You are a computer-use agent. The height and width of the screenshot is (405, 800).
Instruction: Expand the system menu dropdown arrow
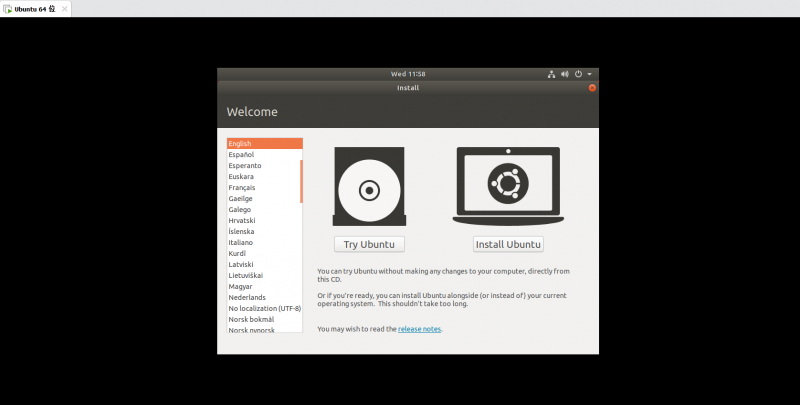(589, 74)
